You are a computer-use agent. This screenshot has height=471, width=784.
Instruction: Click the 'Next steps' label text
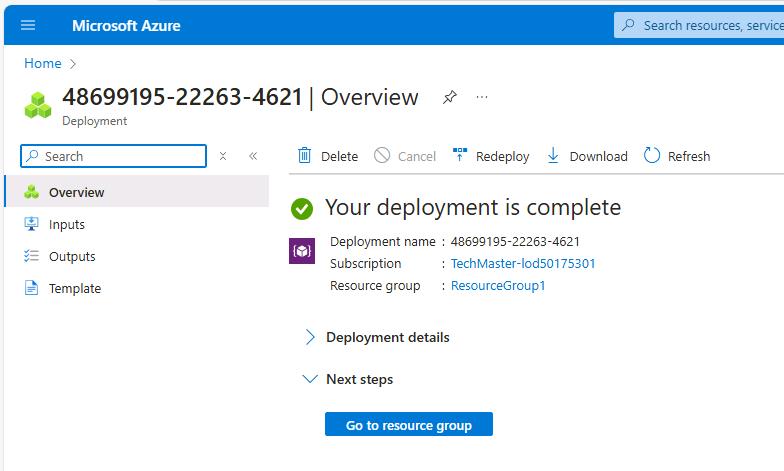point(360,380)
